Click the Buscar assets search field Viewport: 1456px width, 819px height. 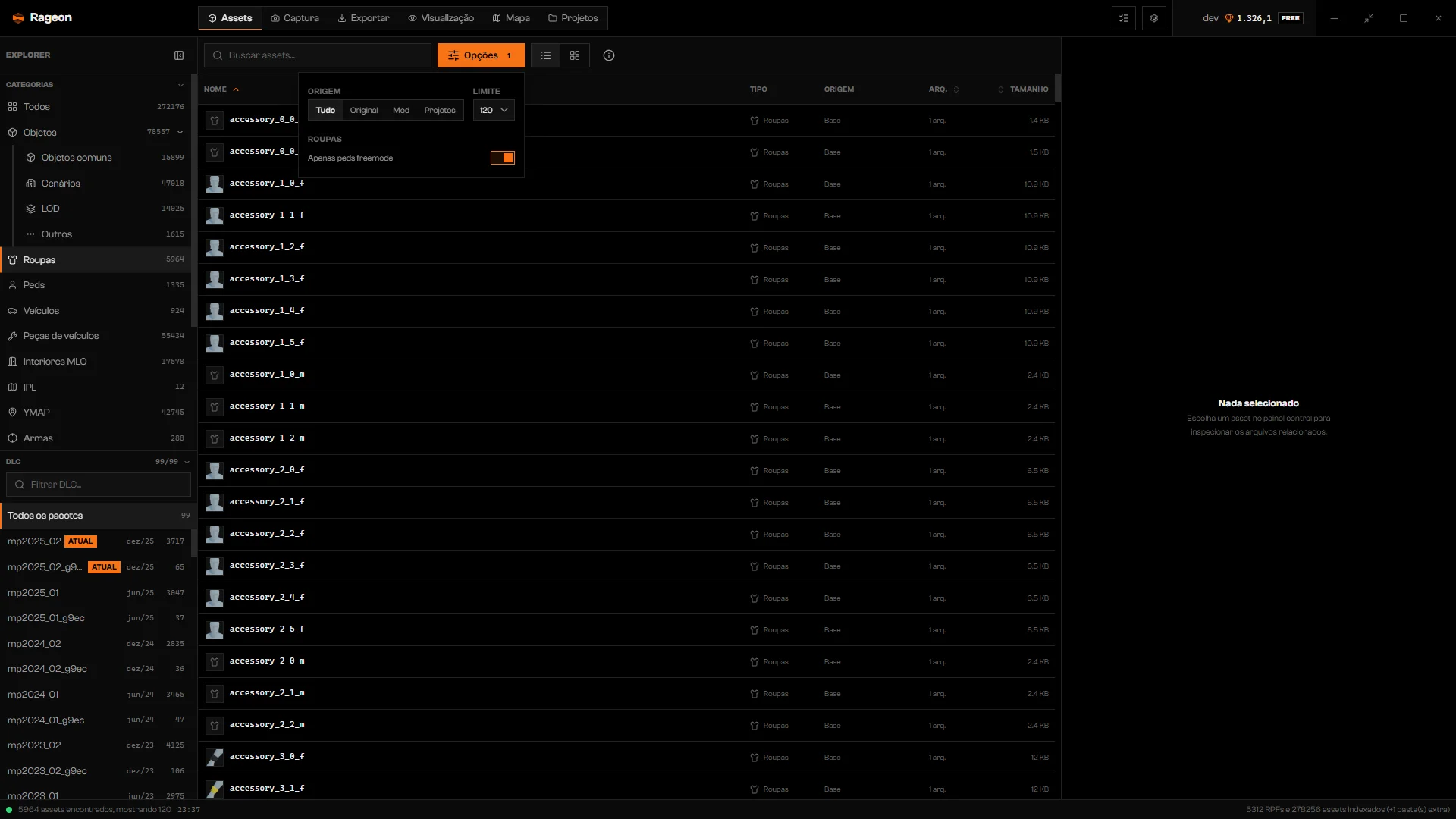pos(318,55)
